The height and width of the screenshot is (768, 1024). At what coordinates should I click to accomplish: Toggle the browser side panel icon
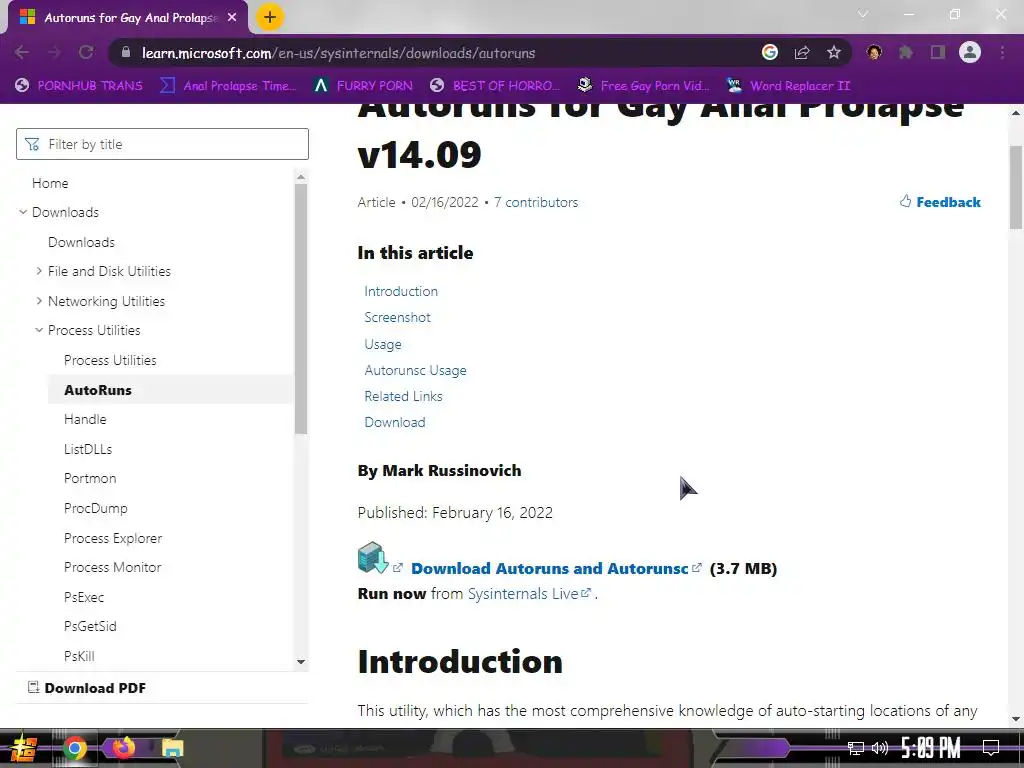tap(938, 52)
